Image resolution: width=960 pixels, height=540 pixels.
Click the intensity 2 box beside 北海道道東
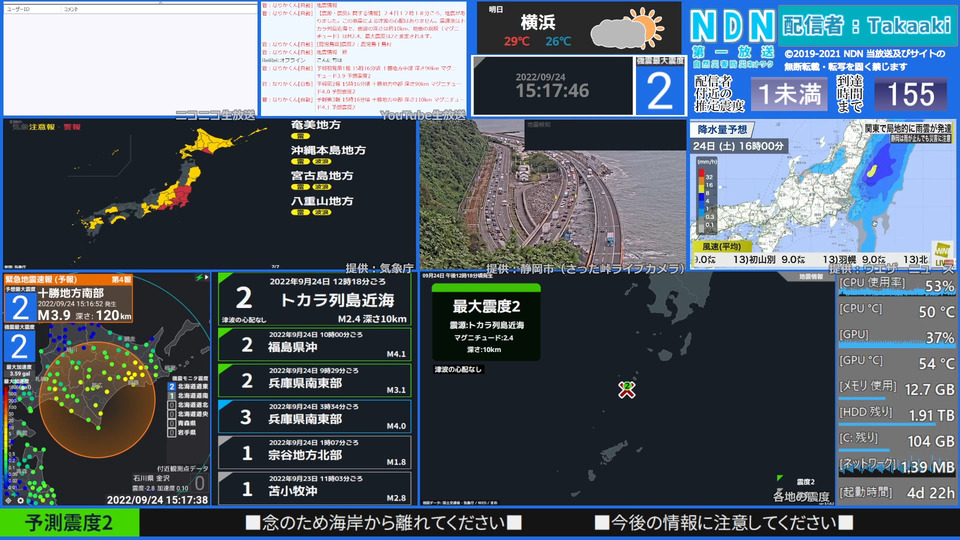172,387
